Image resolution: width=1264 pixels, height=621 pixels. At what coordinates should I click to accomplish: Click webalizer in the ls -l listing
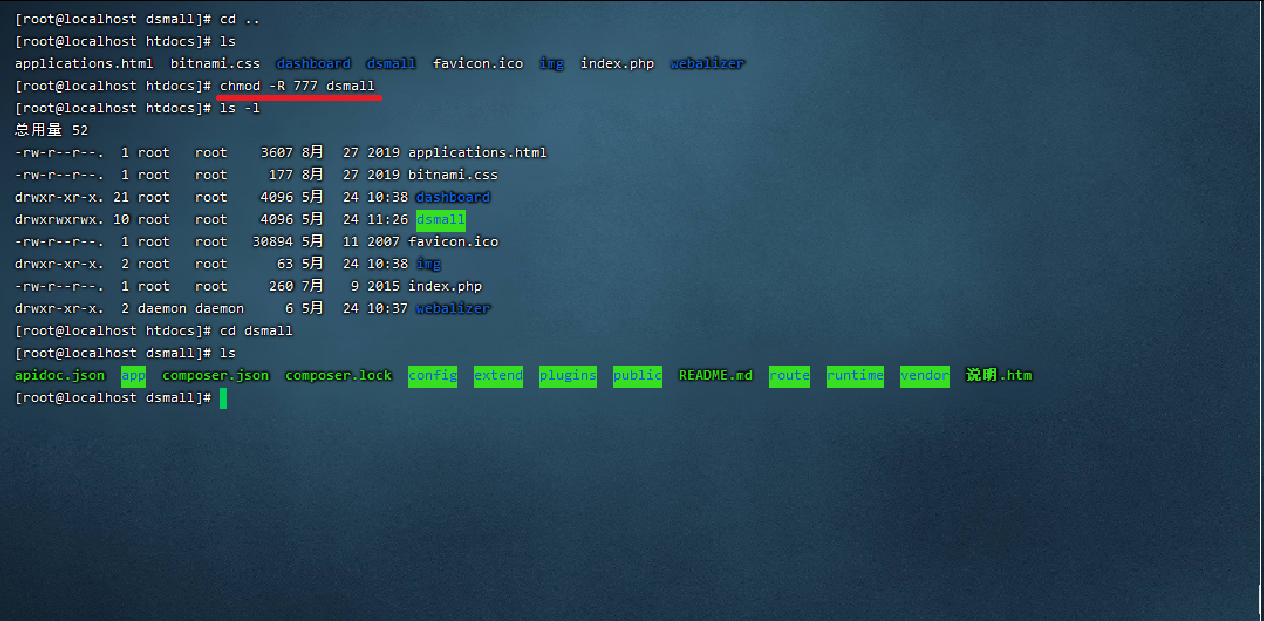pos(453,309)
